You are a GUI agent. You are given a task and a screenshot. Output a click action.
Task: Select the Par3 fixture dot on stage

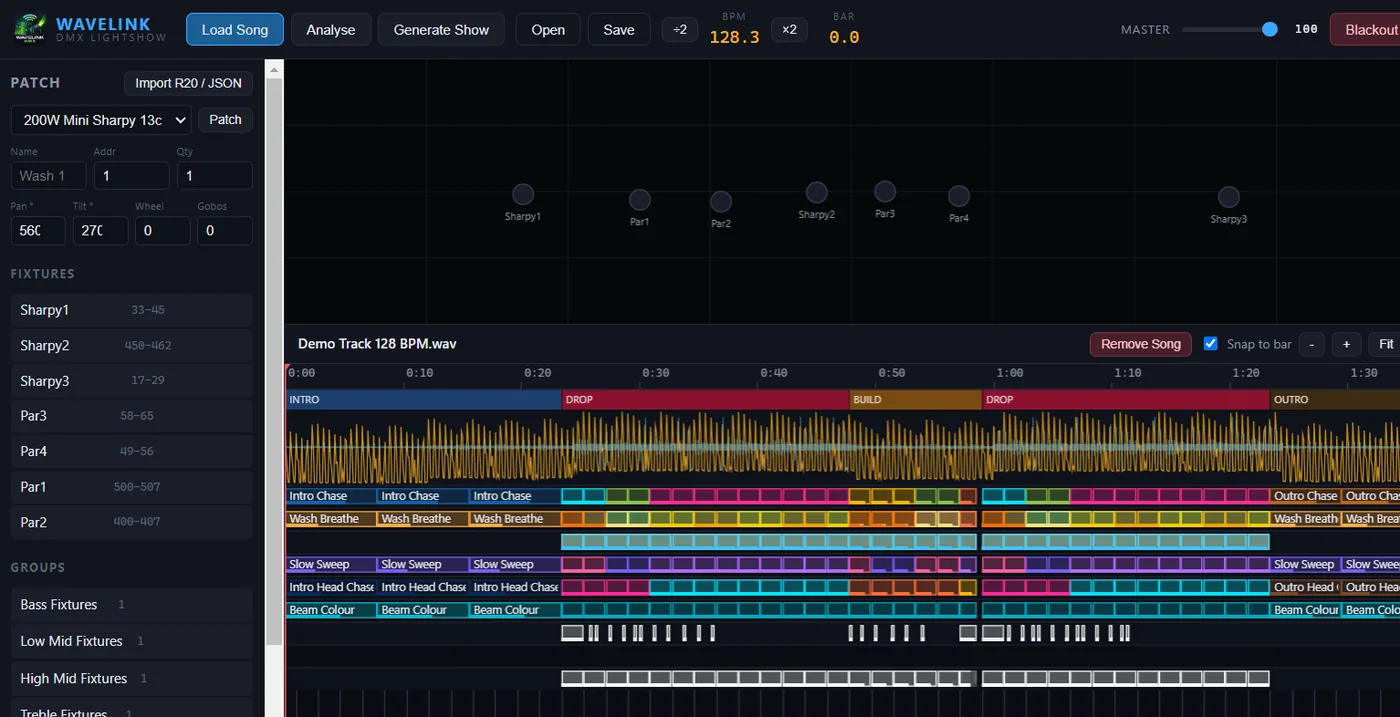tap(885, 191)
